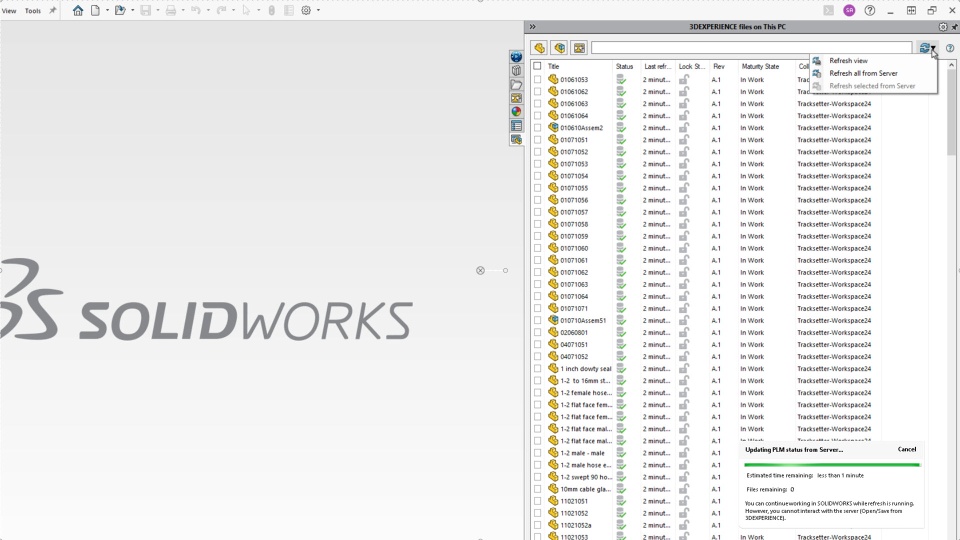The image size is (960, 540).
Task: Open the View Palette task pane tab
Action: pyautogui.click(x=516, y=98)
